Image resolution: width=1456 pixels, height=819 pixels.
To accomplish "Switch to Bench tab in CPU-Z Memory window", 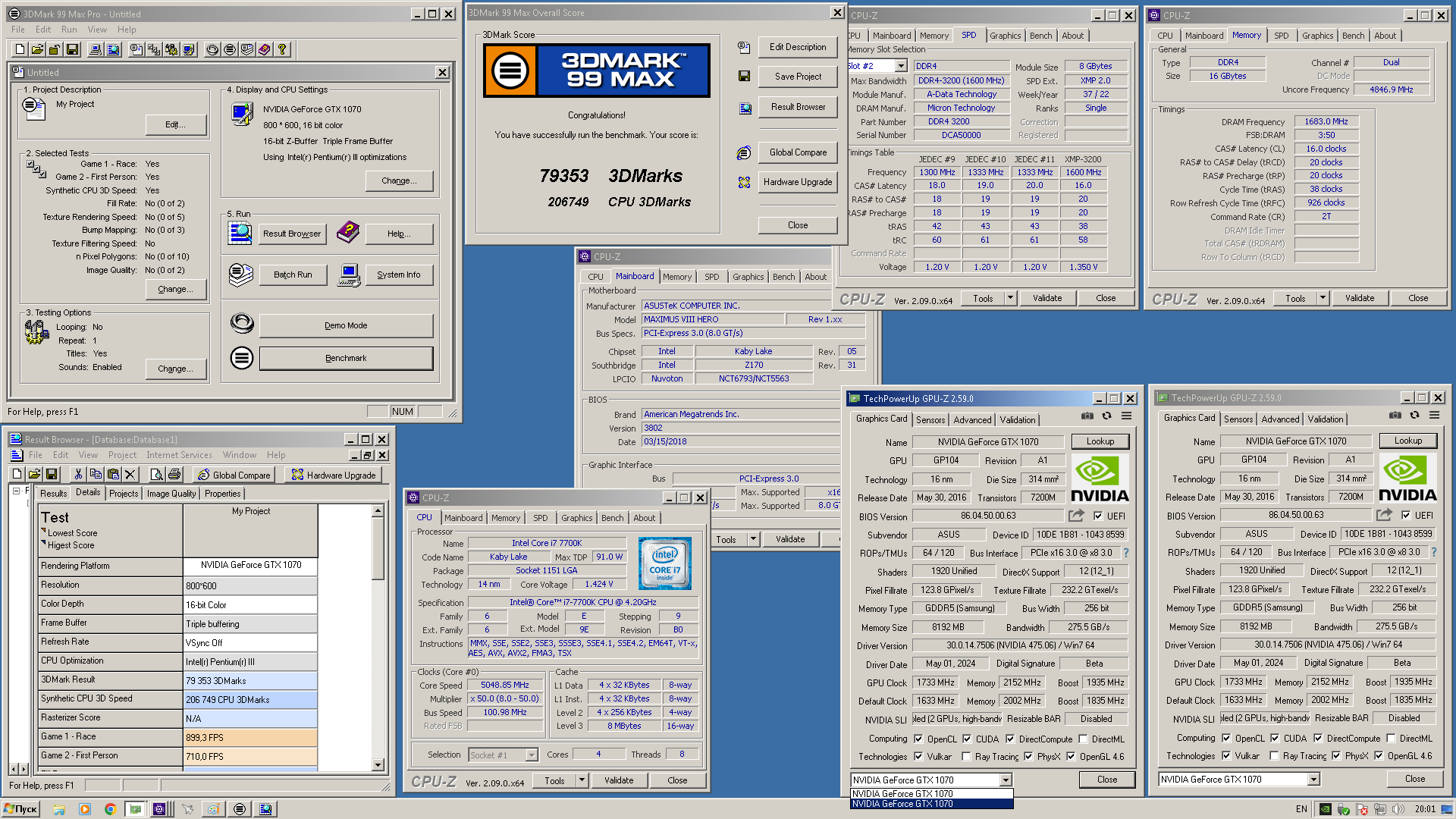I will (1353, 36).
